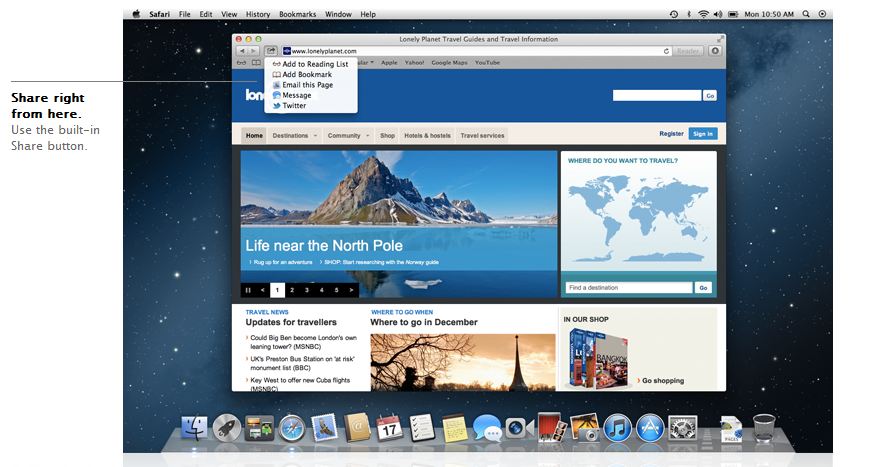Show the Reading List glasses icon in bookmarks bar
This screenshot has width=869, height=467.
click(x=242, y=63)
